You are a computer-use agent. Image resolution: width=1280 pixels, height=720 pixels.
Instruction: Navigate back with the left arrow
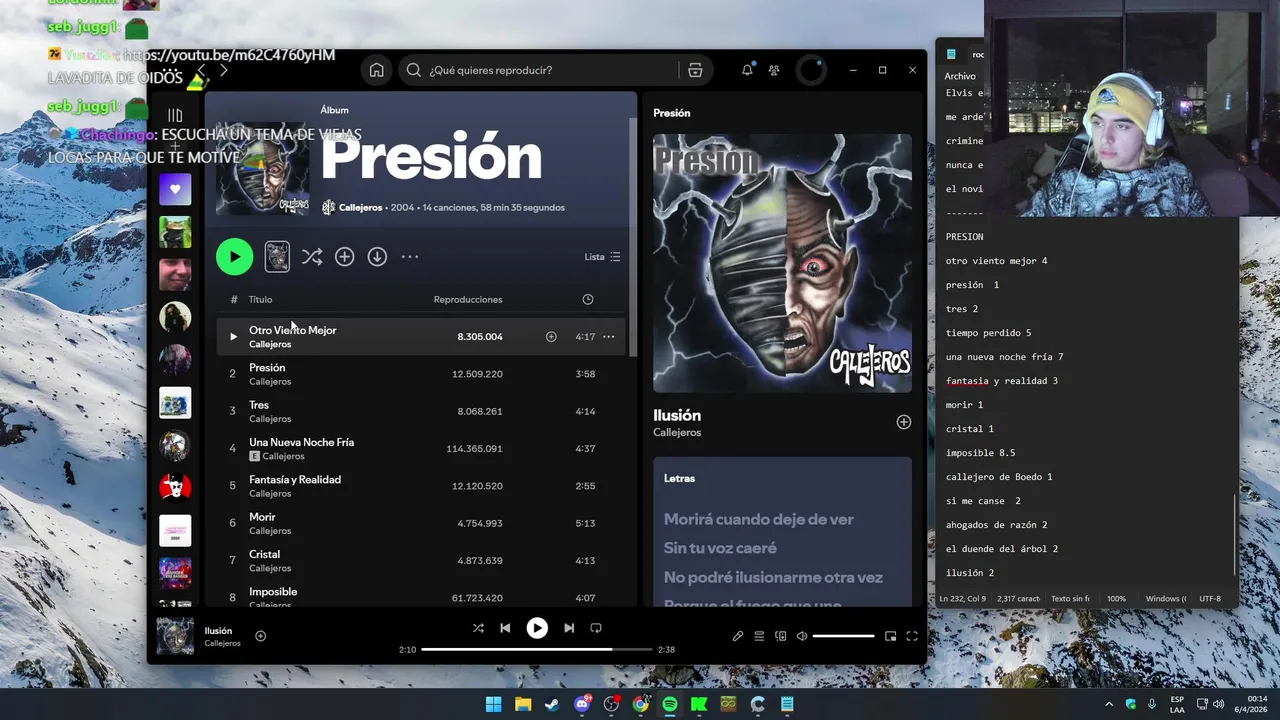click(201, 70)
